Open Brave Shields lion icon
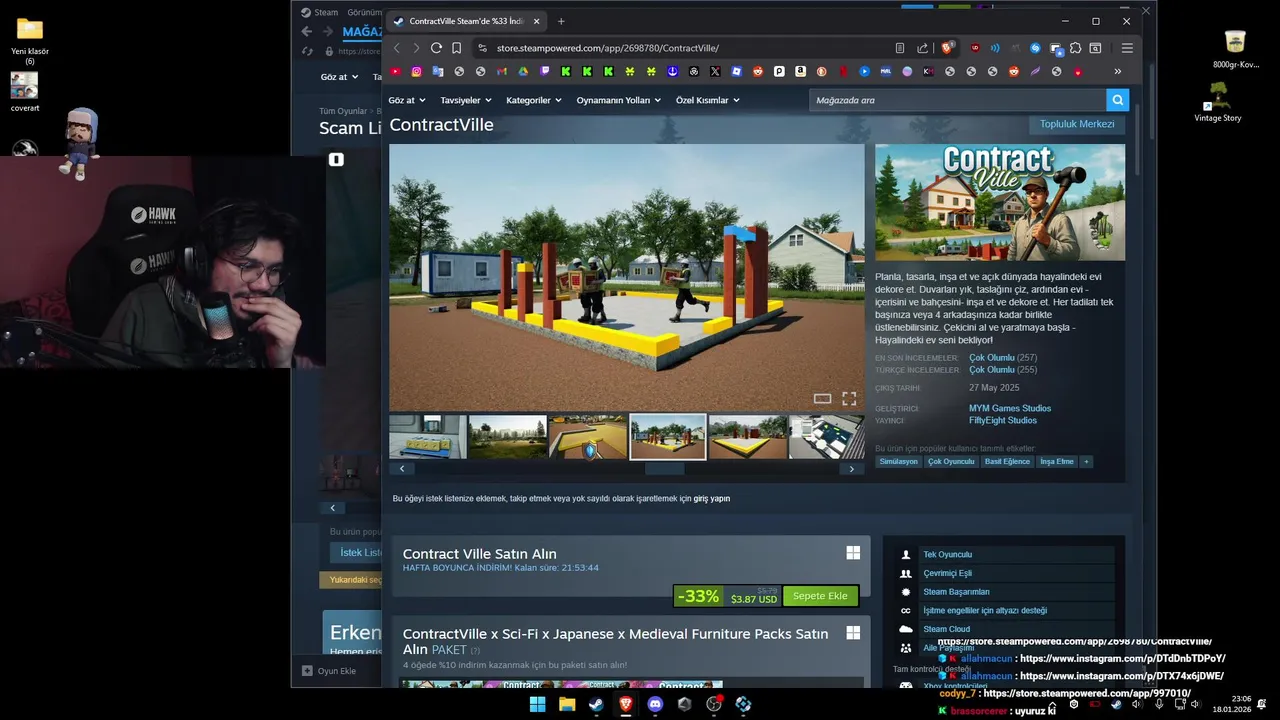1280x720 pixels. [x=947, y=48]
